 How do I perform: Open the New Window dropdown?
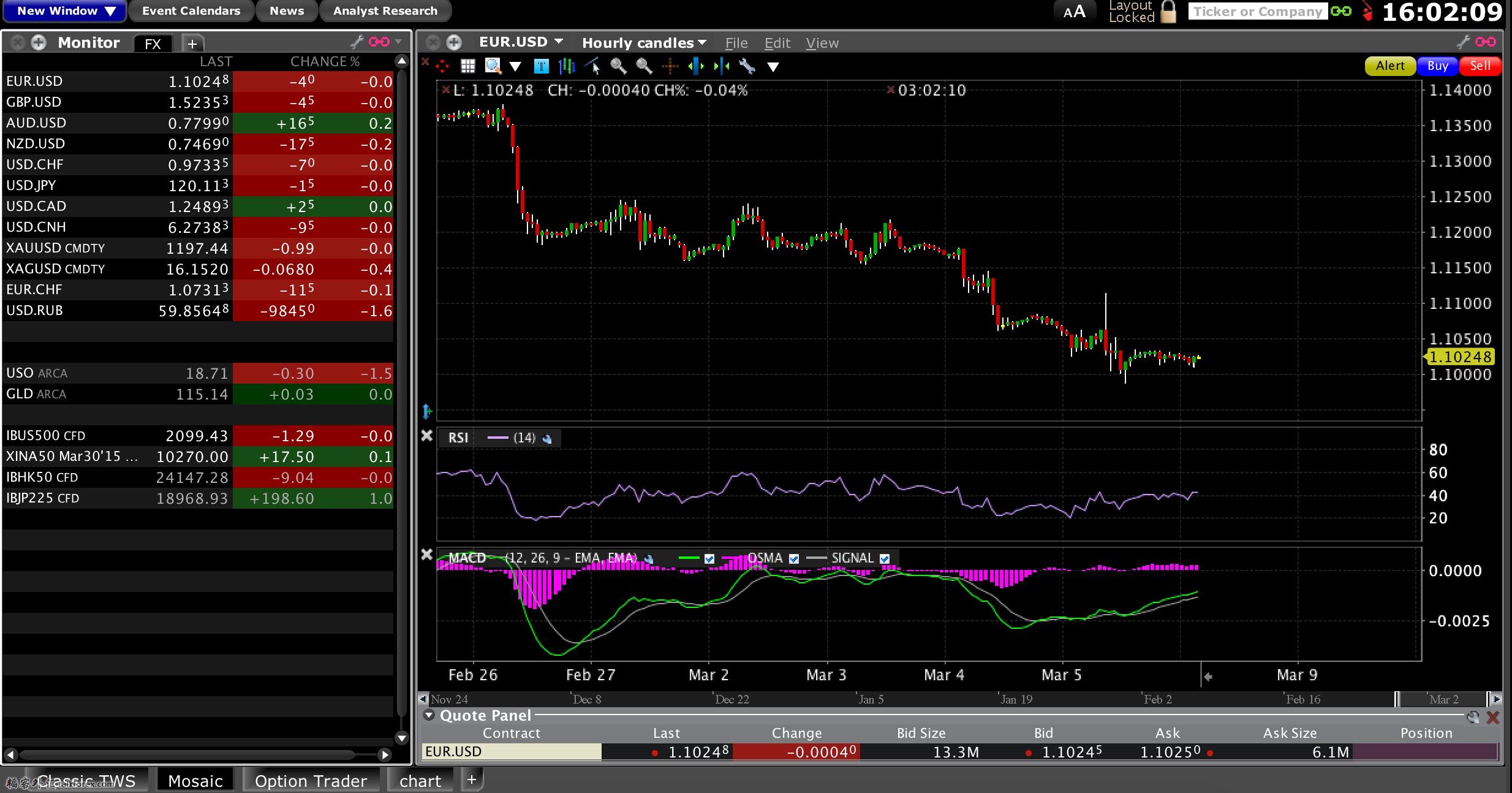[x=65, y=11]
